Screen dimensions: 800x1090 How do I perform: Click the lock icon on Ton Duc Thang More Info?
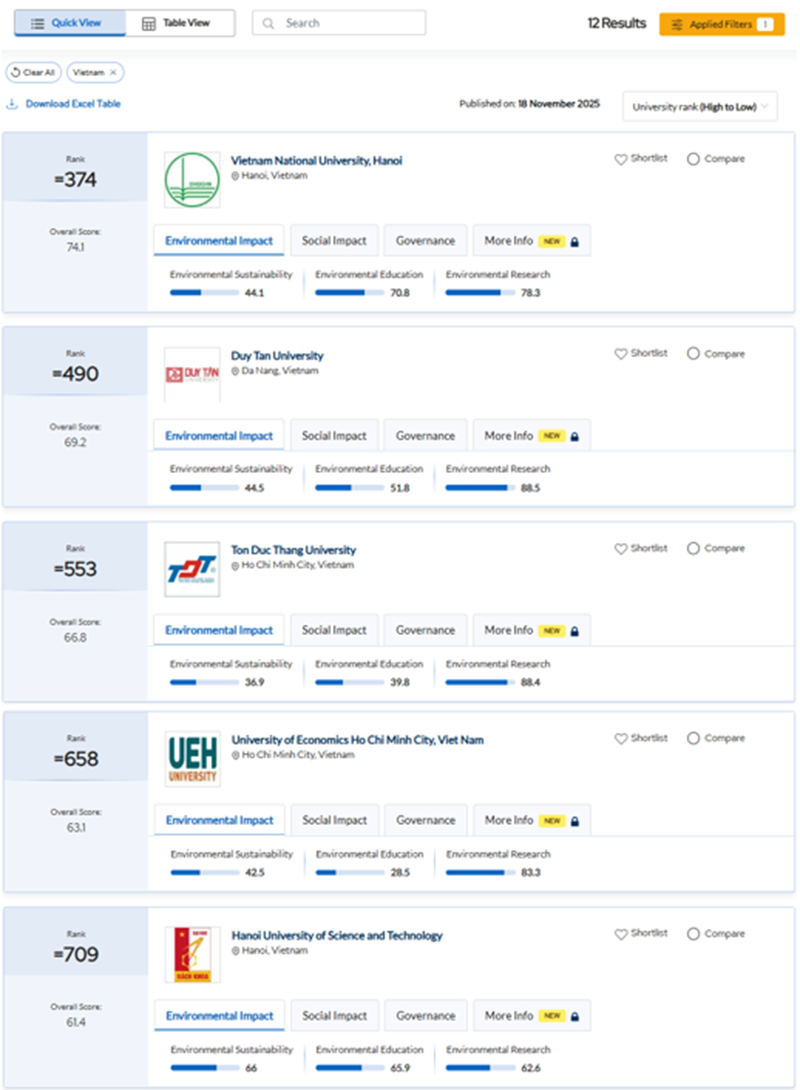pyautogui.click(x=575, y=631)
